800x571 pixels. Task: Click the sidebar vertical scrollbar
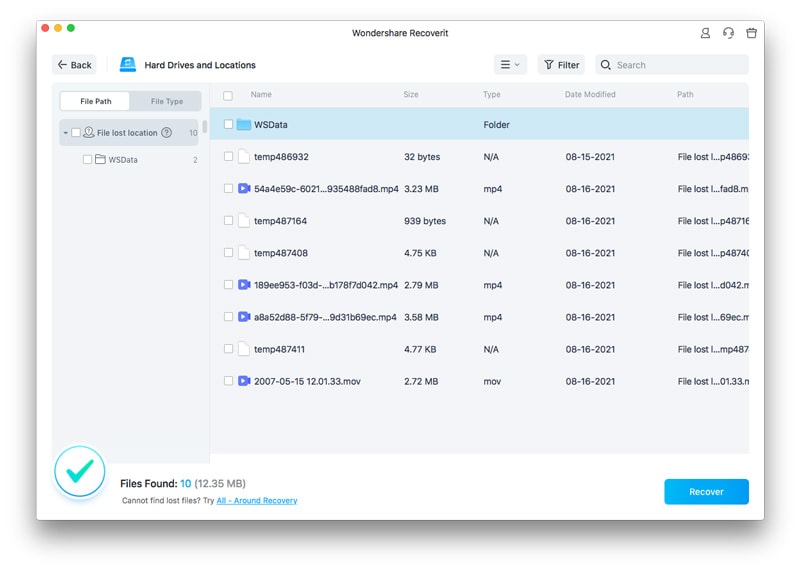click(205, 126)
